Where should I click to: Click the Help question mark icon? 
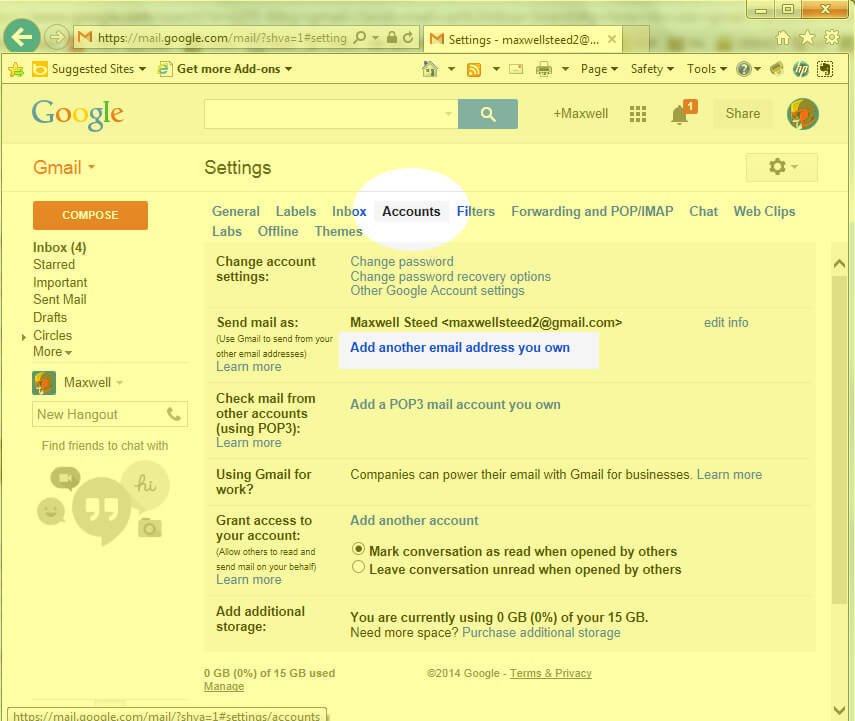[x=743, y=69]
